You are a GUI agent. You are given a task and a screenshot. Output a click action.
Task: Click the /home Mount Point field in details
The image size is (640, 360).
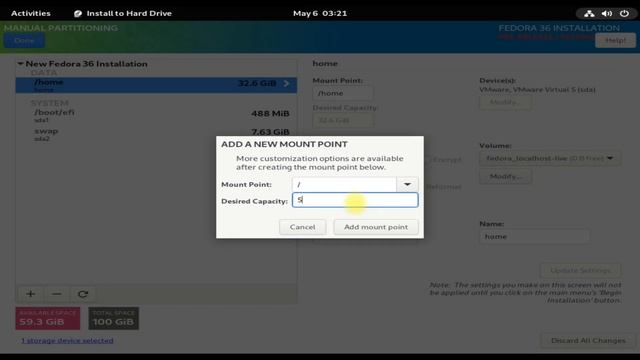pos(342,93)
